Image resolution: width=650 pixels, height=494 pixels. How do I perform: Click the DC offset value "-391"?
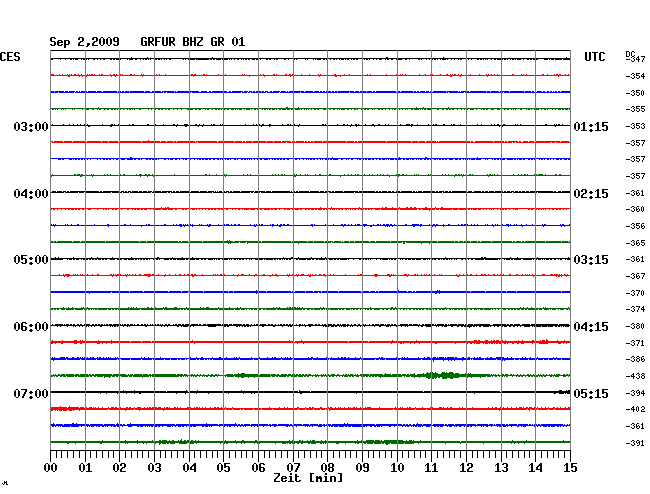pyautogui.click(x=635, y=443)
